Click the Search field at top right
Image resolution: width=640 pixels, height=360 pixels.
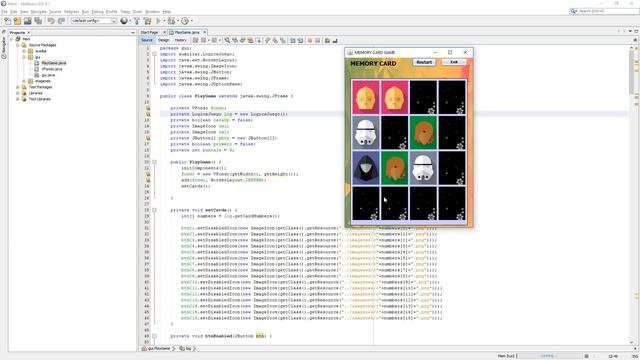click(604, 11)
